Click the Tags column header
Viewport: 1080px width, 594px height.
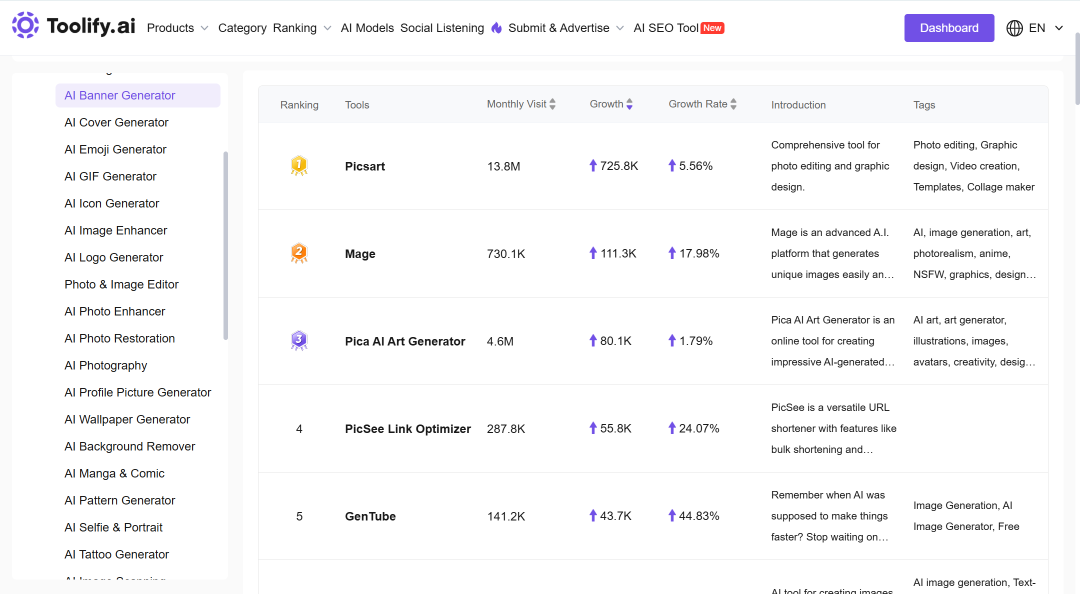tap(924, 105)
